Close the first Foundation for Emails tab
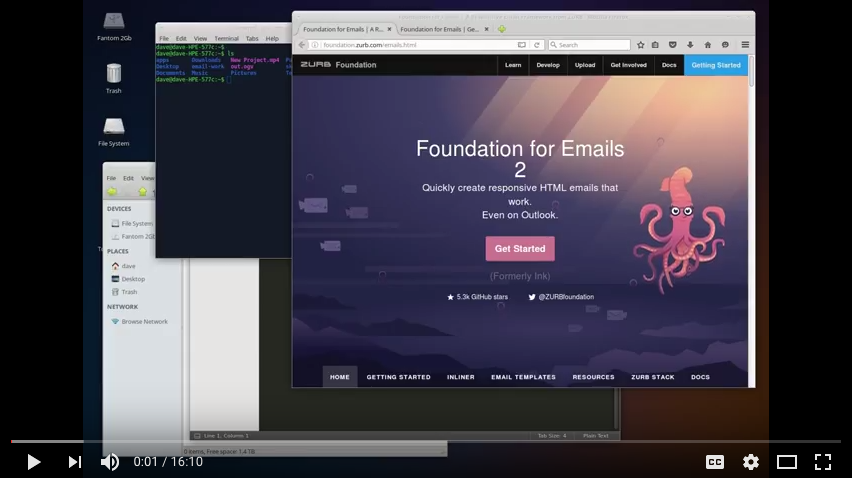 click(389, 29)
